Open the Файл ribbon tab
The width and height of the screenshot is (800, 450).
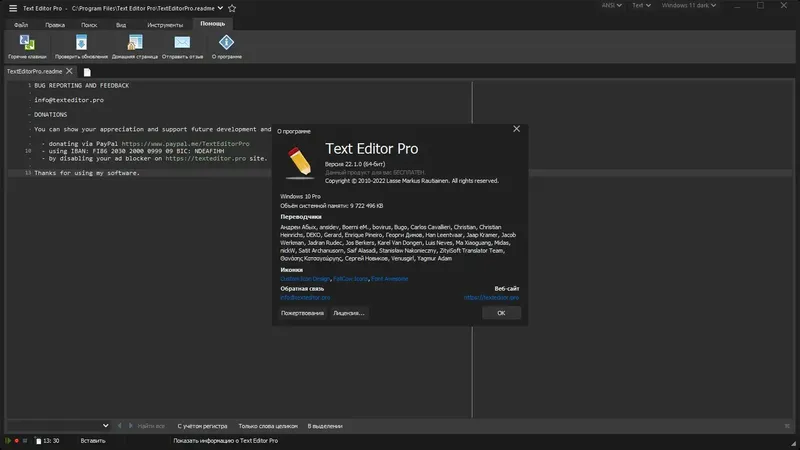(x=21, y=25)
